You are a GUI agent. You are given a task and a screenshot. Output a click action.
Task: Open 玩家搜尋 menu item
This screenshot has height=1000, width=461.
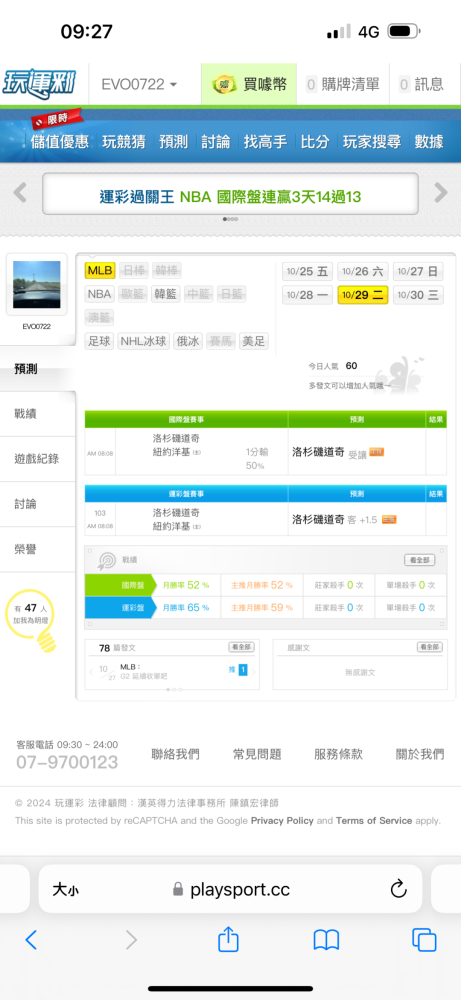click(372, 142)
